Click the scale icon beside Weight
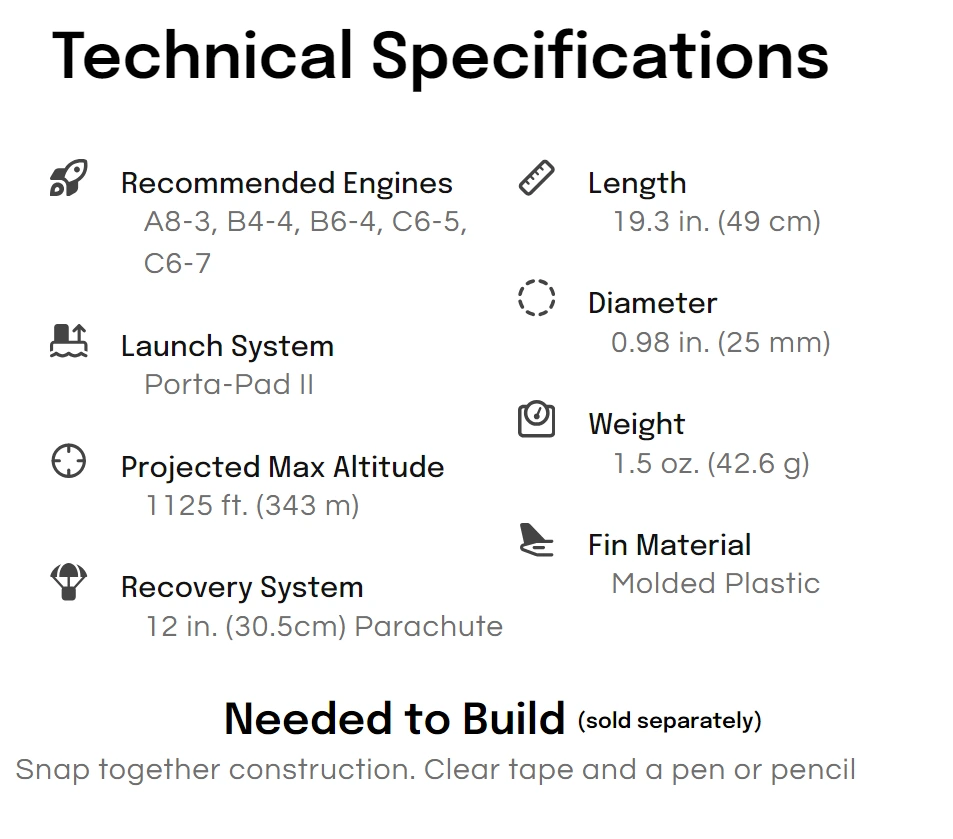This screenshot has height=839, width=953. 537,419
